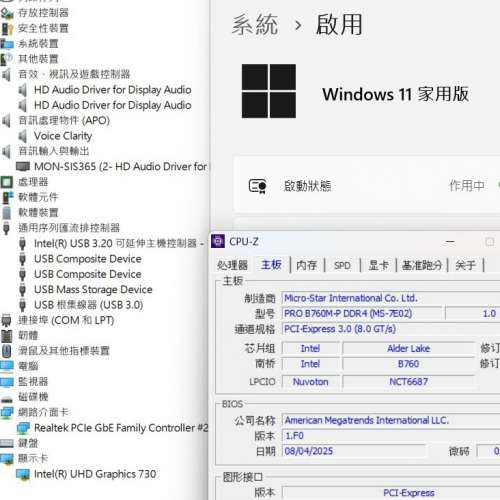The image size is (500, 500).
Task: Switch to the 显卡 tab in CPU-Z
Action: click(x=378, y=265)
